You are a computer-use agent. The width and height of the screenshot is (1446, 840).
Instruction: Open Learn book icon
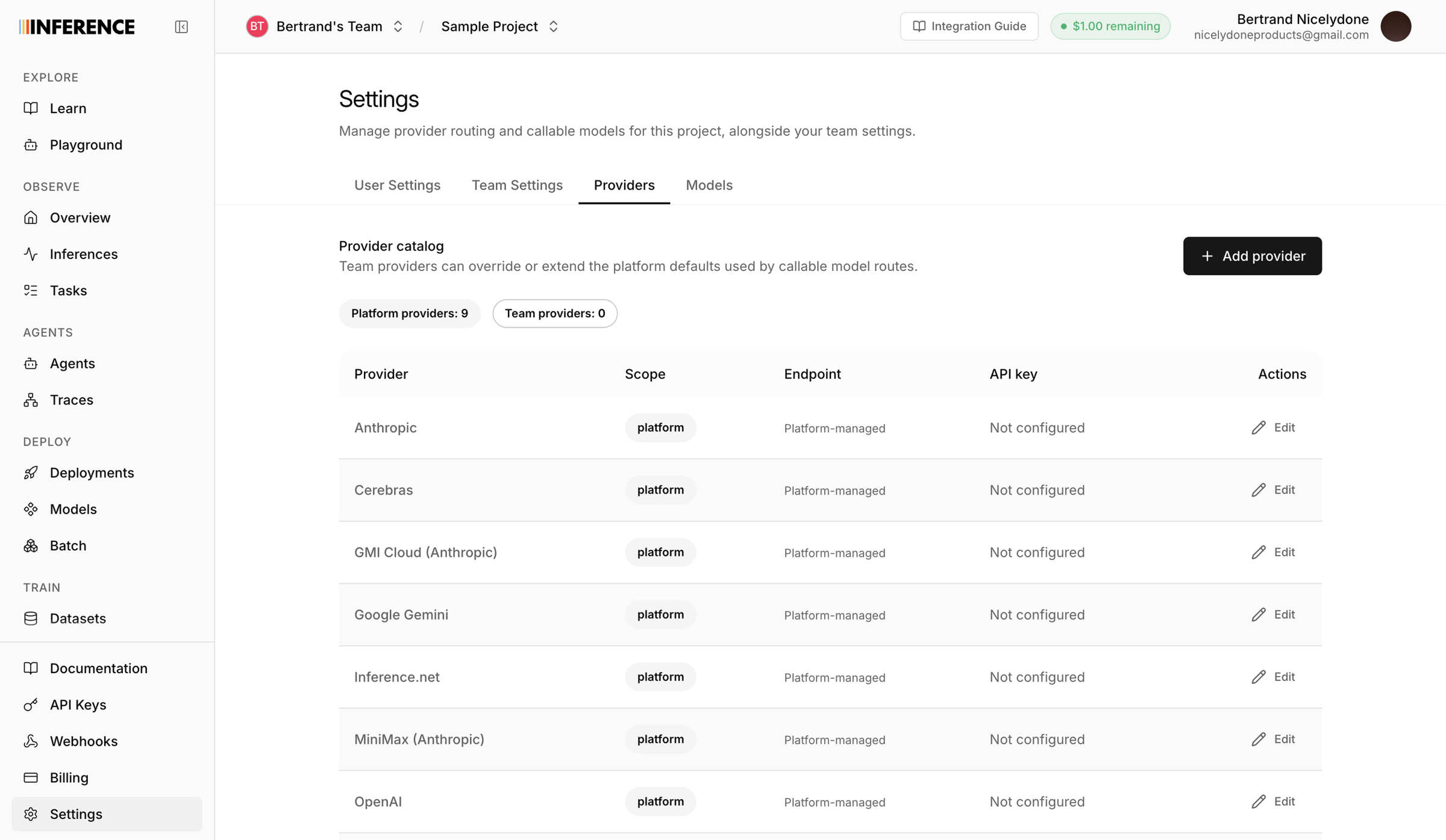(31, 108)
